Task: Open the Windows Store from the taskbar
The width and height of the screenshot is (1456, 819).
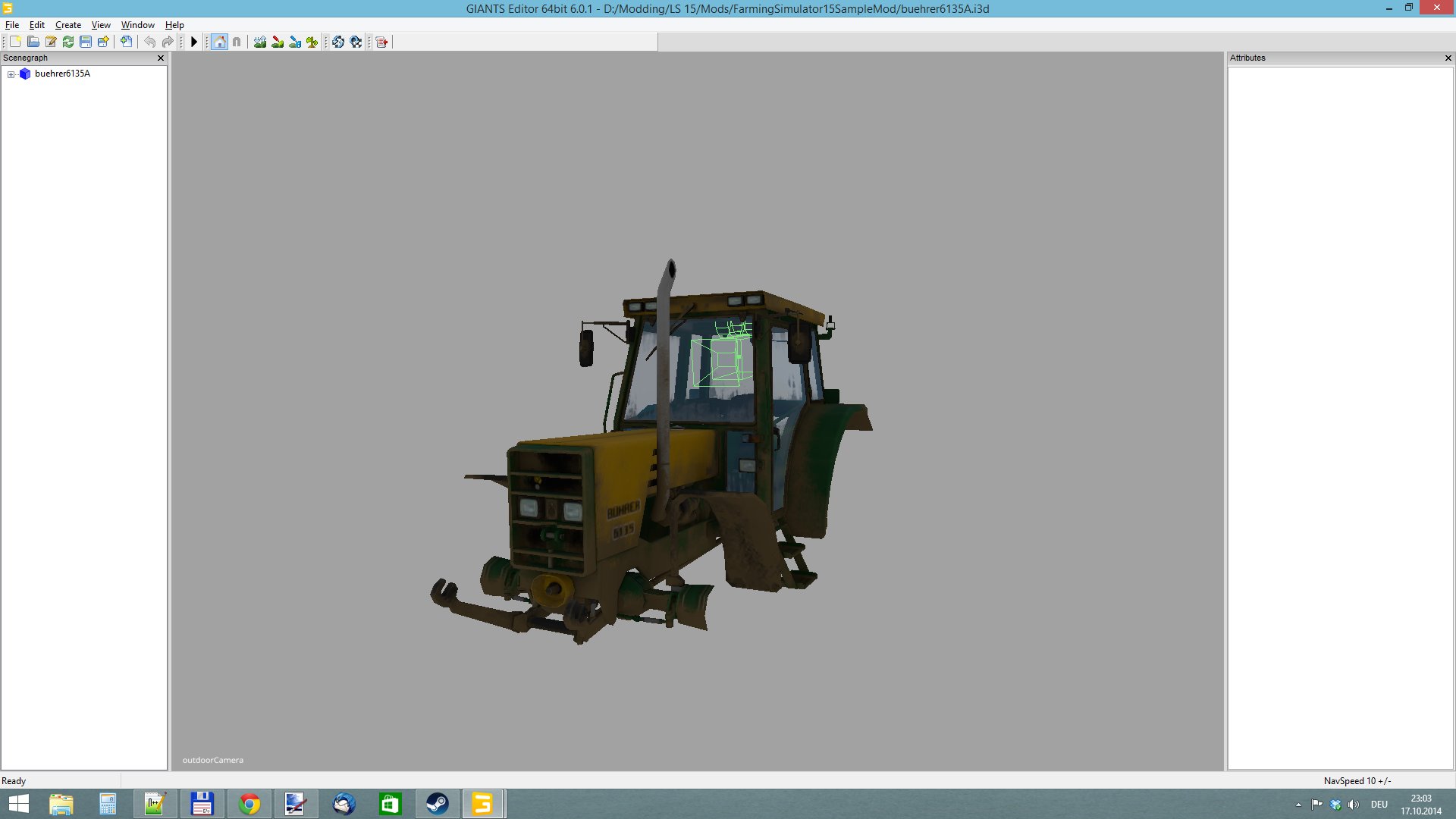Action: (x=390, y=804)
